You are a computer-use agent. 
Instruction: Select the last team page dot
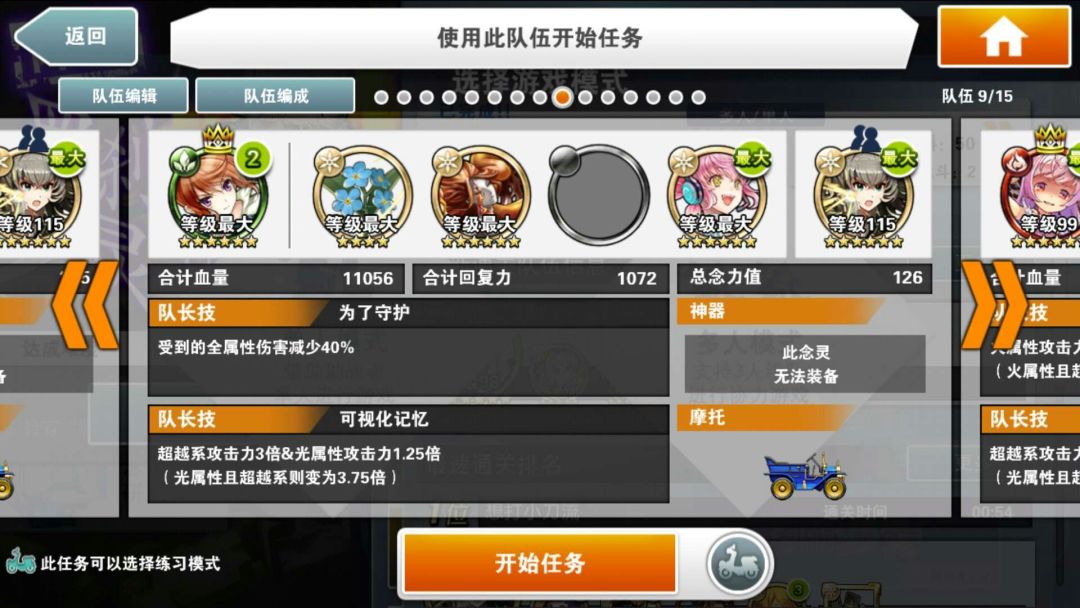(698, 98)
